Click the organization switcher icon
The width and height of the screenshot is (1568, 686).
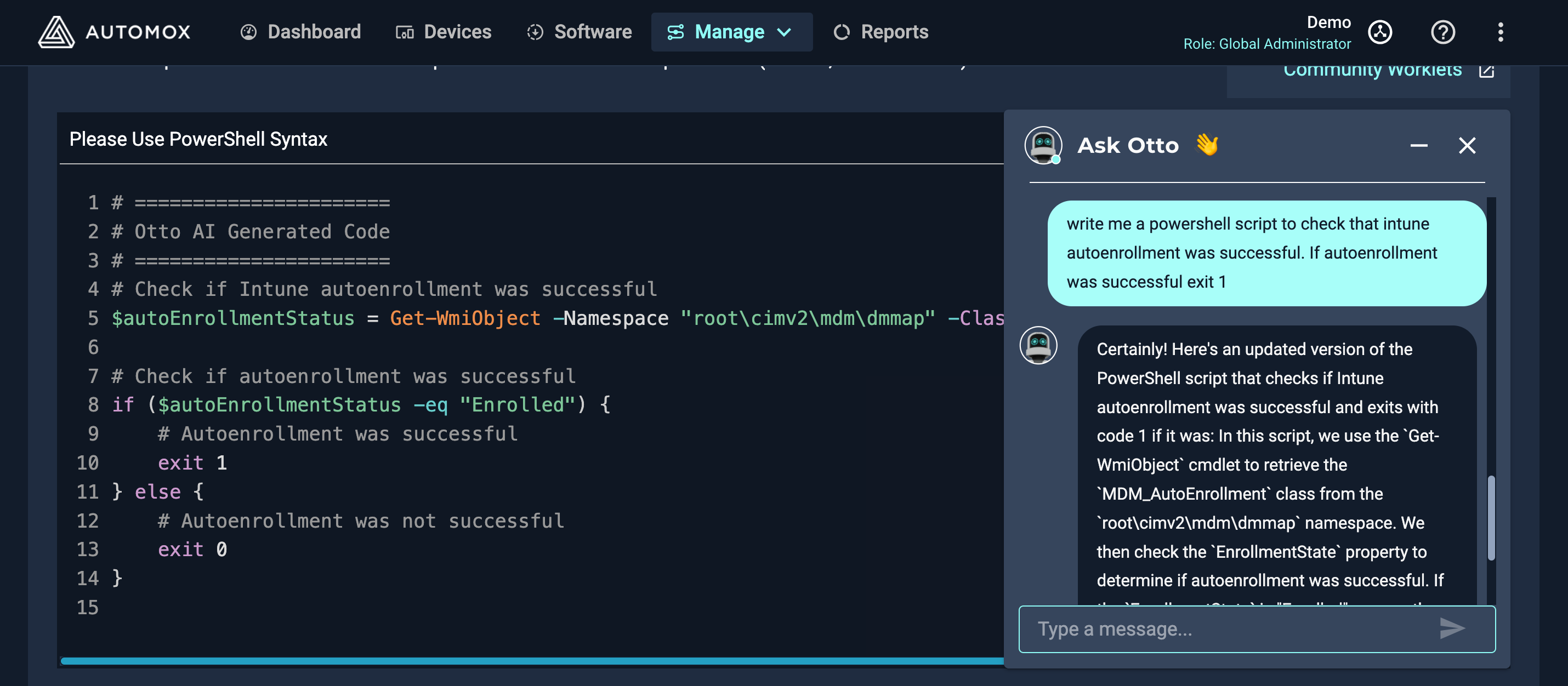pos(1380,32)
